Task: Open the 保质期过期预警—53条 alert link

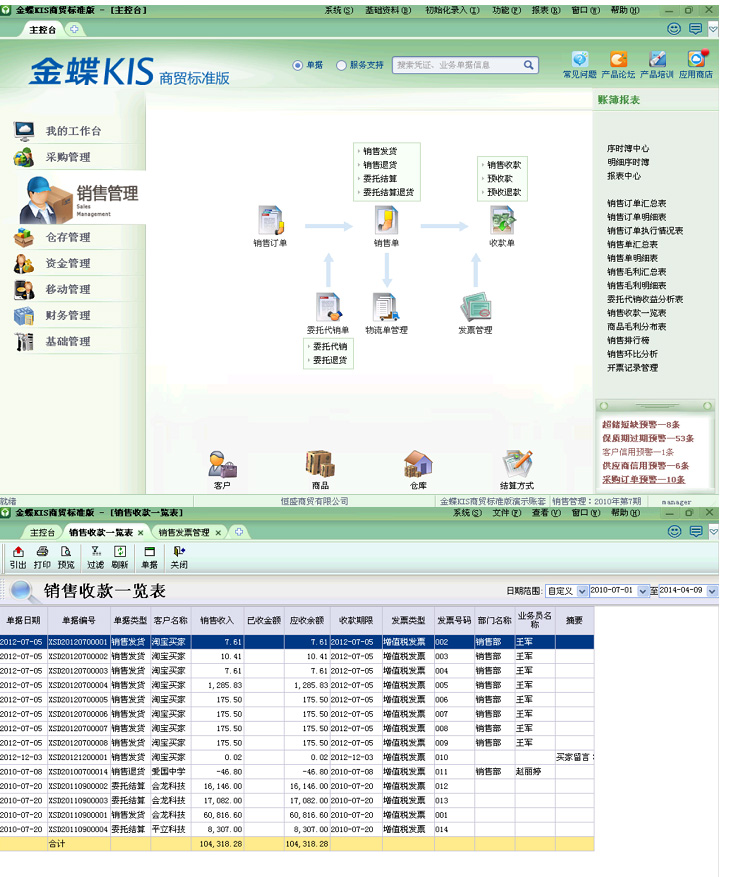Action: (648, 438)
